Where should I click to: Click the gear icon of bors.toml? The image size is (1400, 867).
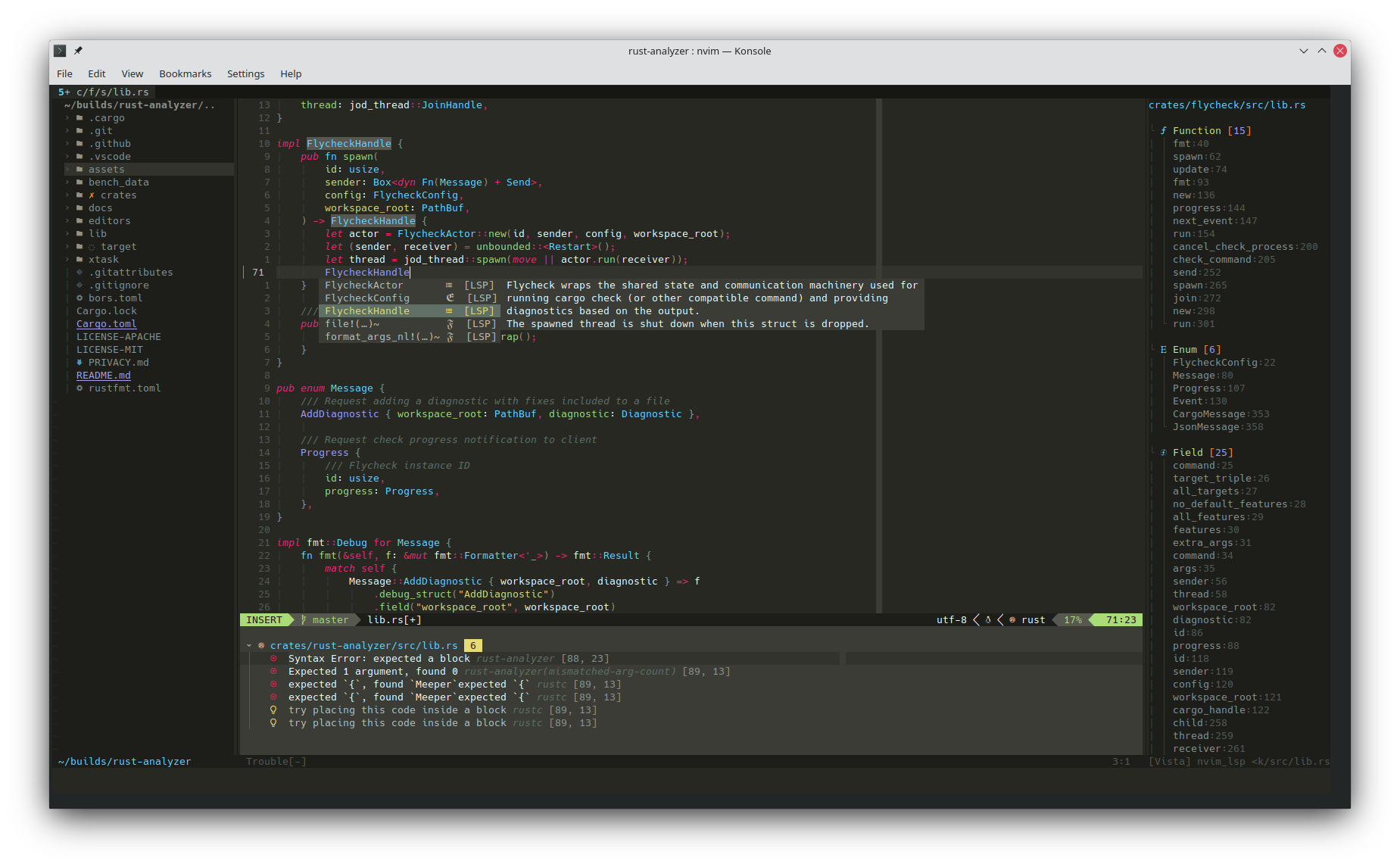point(80,298)
